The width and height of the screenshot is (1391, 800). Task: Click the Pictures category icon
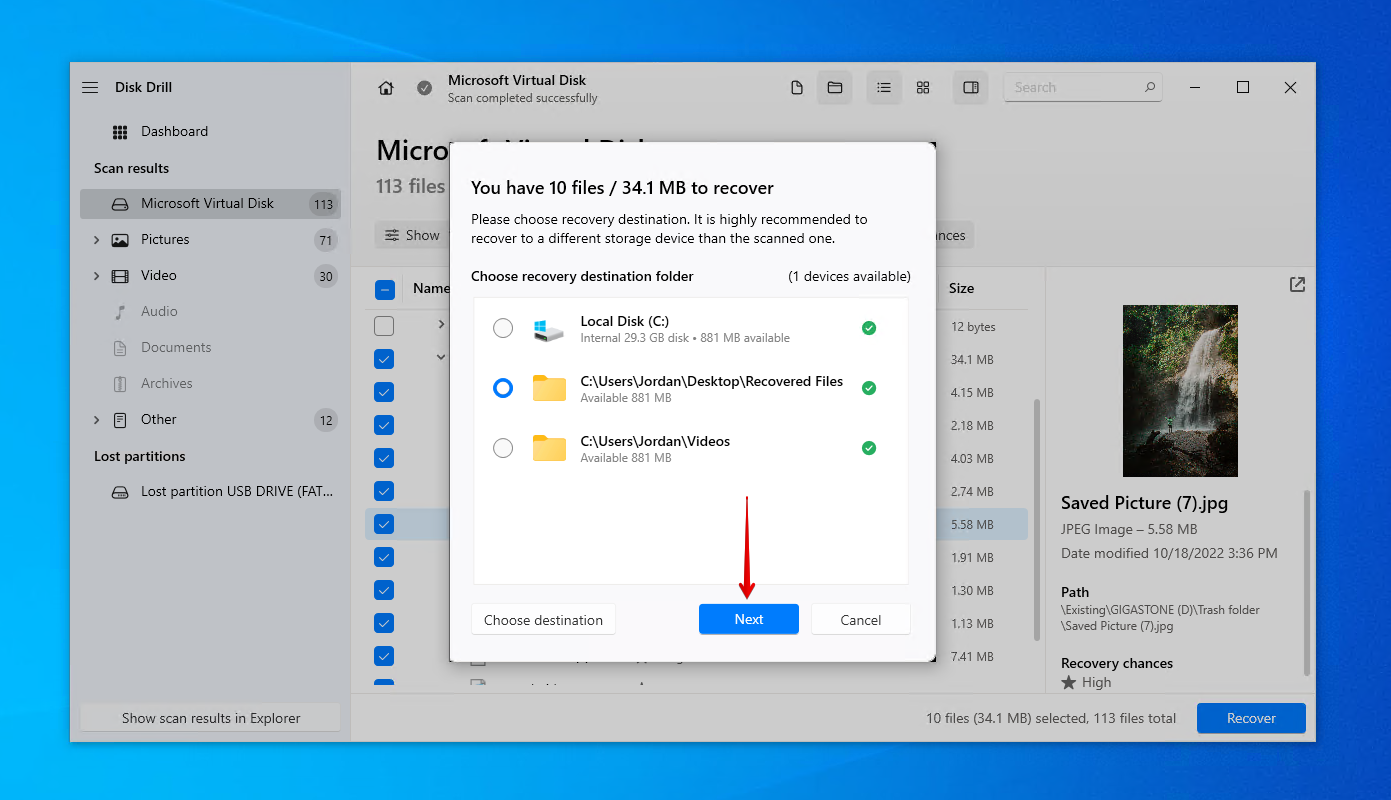pos(120,240)
